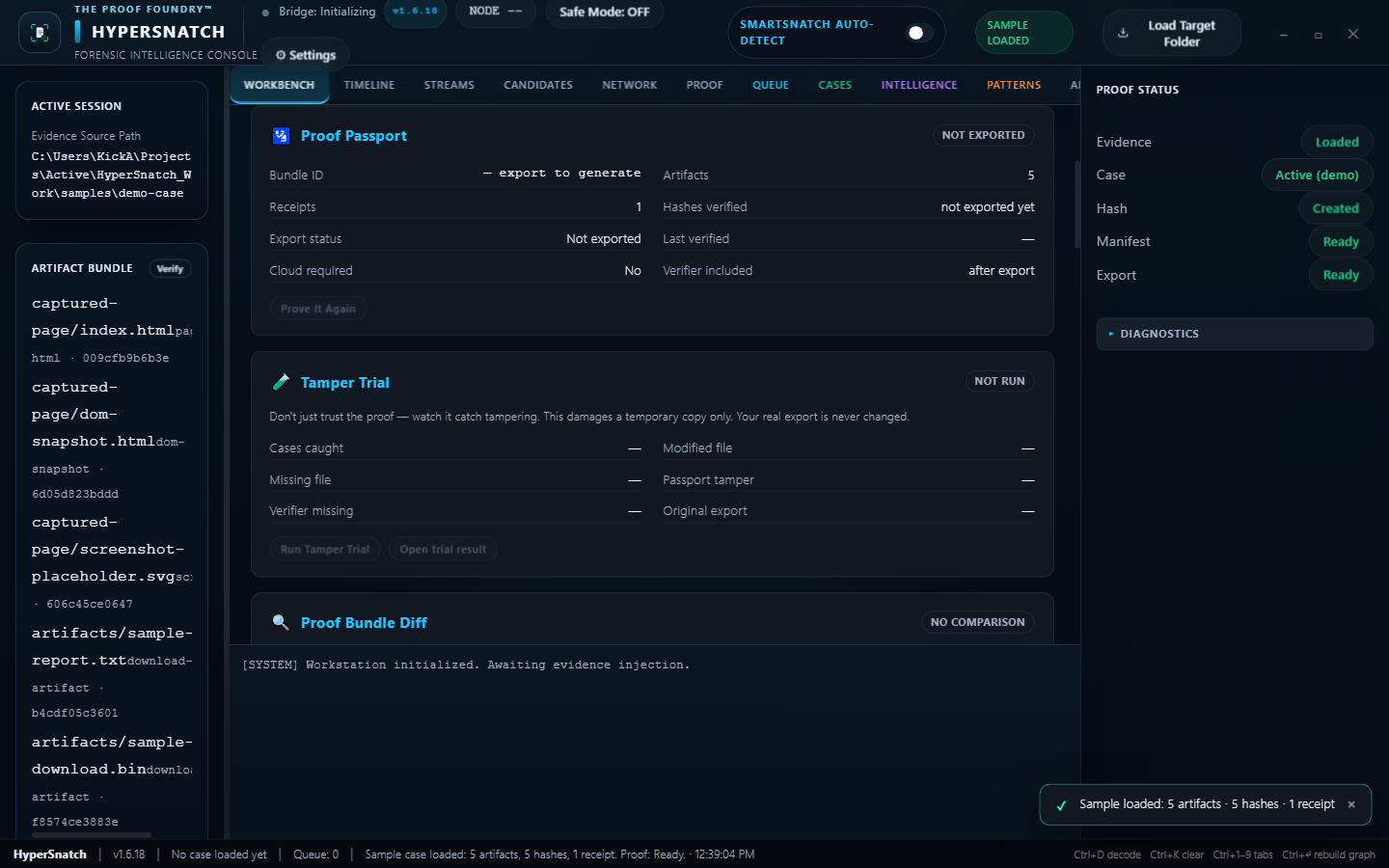The image size is (1389, 868).
Task: Select the artifacts/sample-report.txt artifact
Action: 112,672
